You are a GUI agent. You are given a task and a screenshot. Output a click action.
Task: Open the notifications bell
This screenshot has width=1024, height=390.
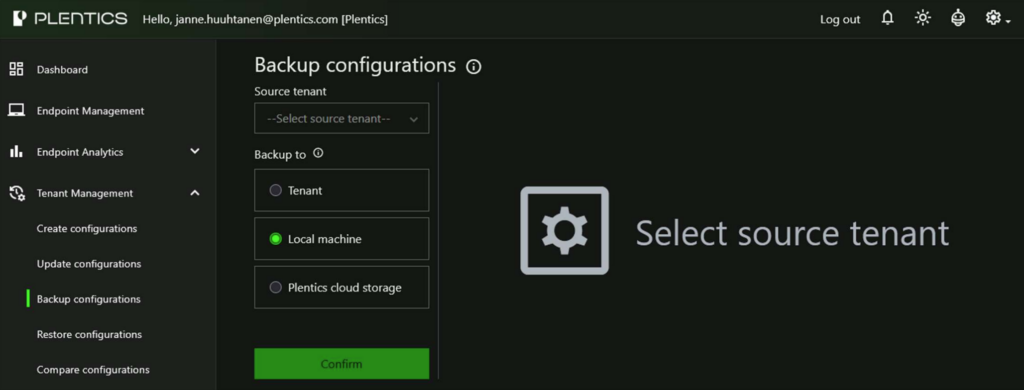coord(888,18)
